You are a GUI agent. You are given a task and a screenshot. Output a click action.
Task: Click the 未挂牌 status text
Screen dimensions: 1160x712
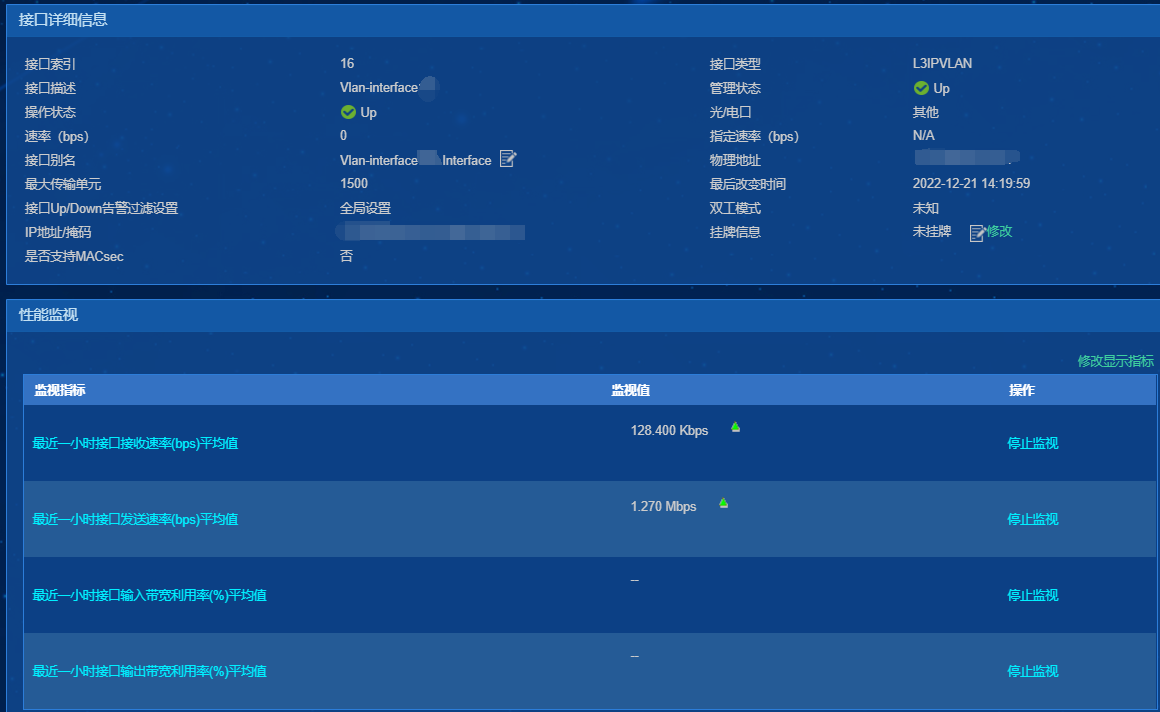click(931, 232)
